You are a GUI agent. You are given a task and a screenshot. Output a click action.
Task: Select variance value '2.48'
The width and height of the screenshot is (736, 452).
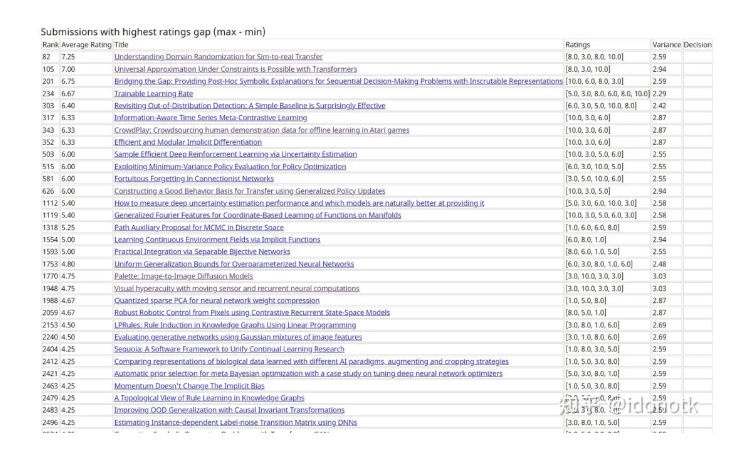[659, 264]
